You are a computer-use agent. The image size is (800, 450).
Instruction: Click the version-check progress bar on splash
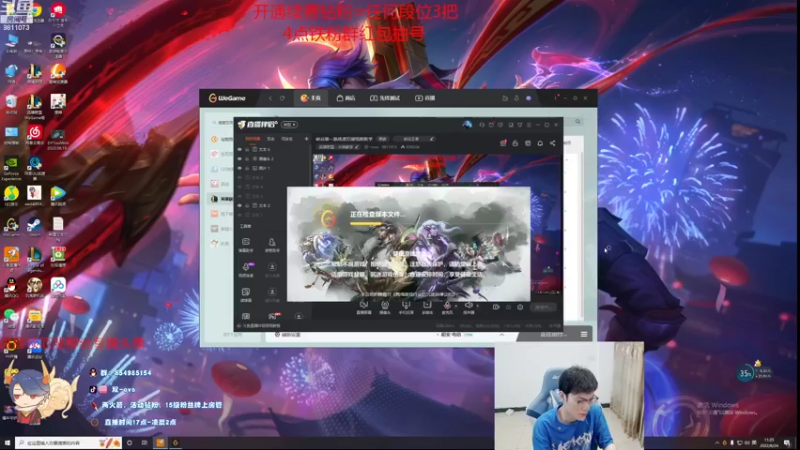click(365, 223)
